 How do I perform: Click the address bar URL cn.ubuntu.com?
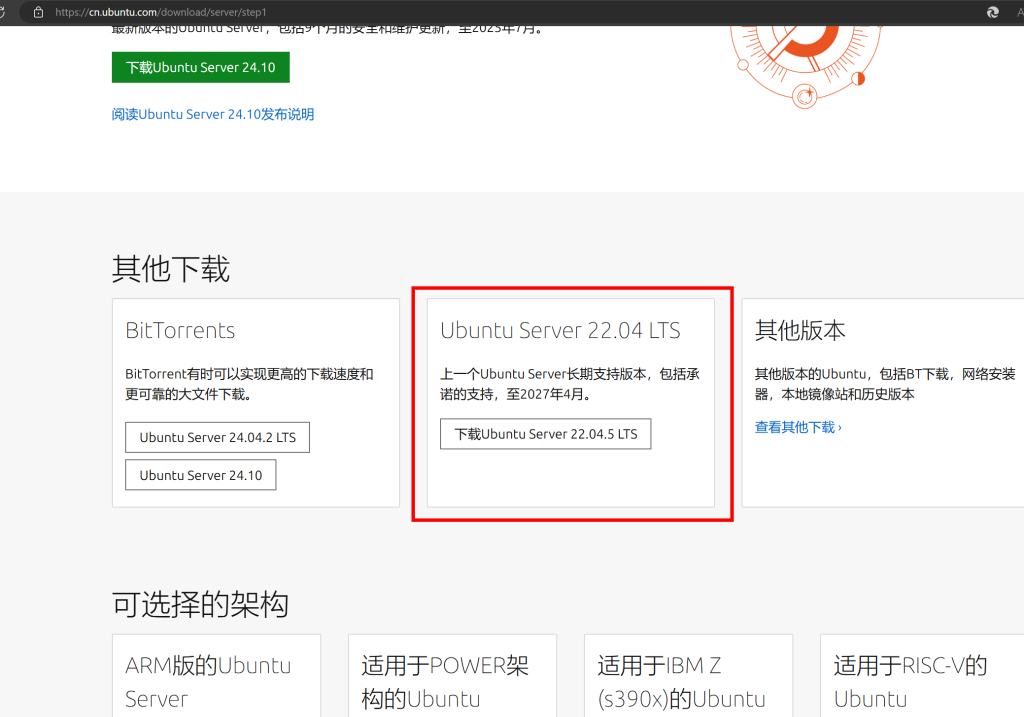click(161, 12)
